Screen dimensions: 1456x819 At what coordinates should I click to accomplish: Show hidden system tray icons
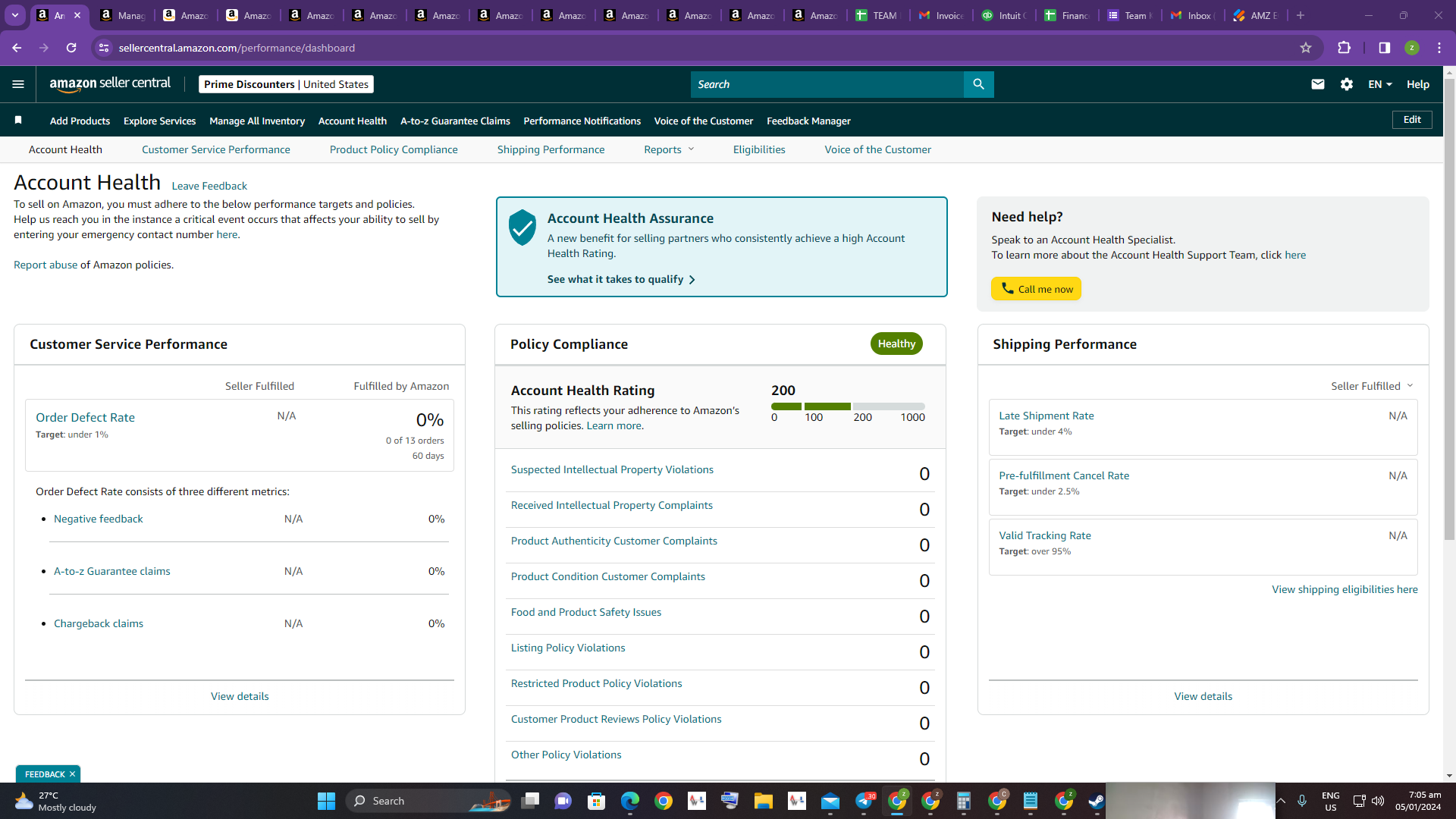click(1281, 801)
